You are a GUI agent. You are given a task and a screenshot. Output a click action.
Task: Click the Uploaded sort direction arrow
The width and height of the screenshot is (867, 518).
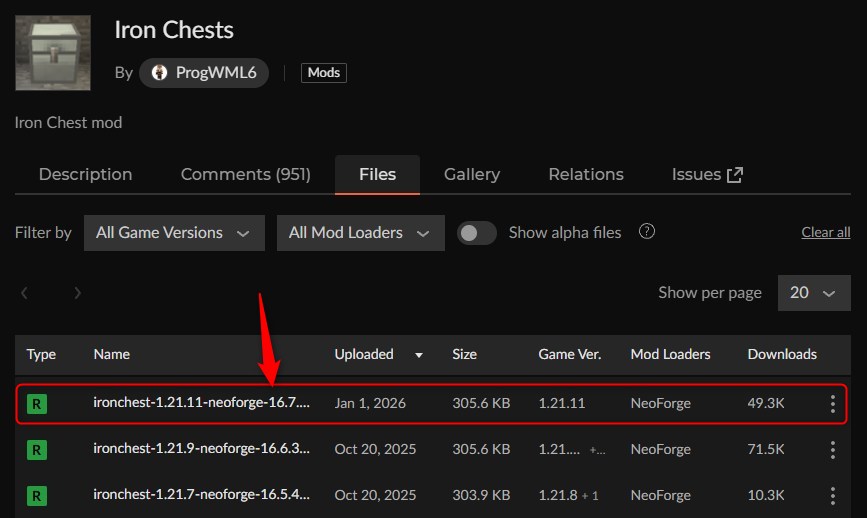click(419, 355)
